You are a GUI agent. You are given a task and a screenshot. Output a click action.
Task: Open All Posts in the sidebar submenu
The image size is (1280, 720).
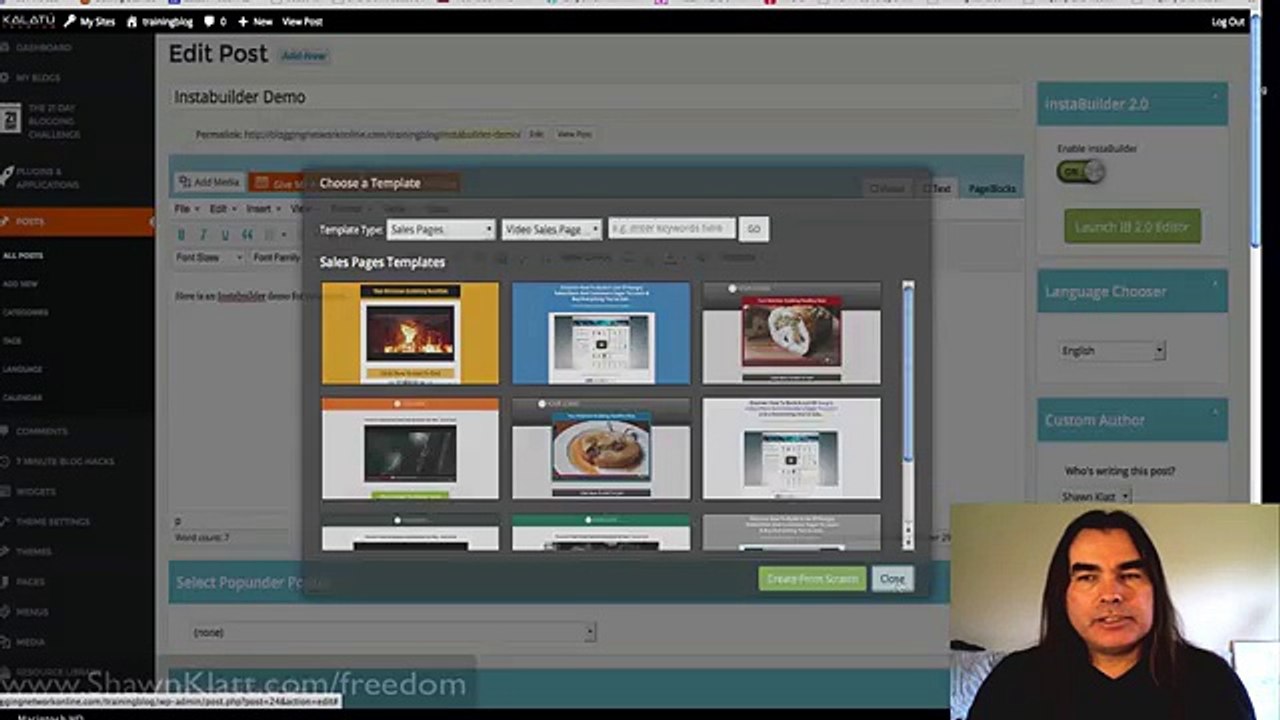23,256
